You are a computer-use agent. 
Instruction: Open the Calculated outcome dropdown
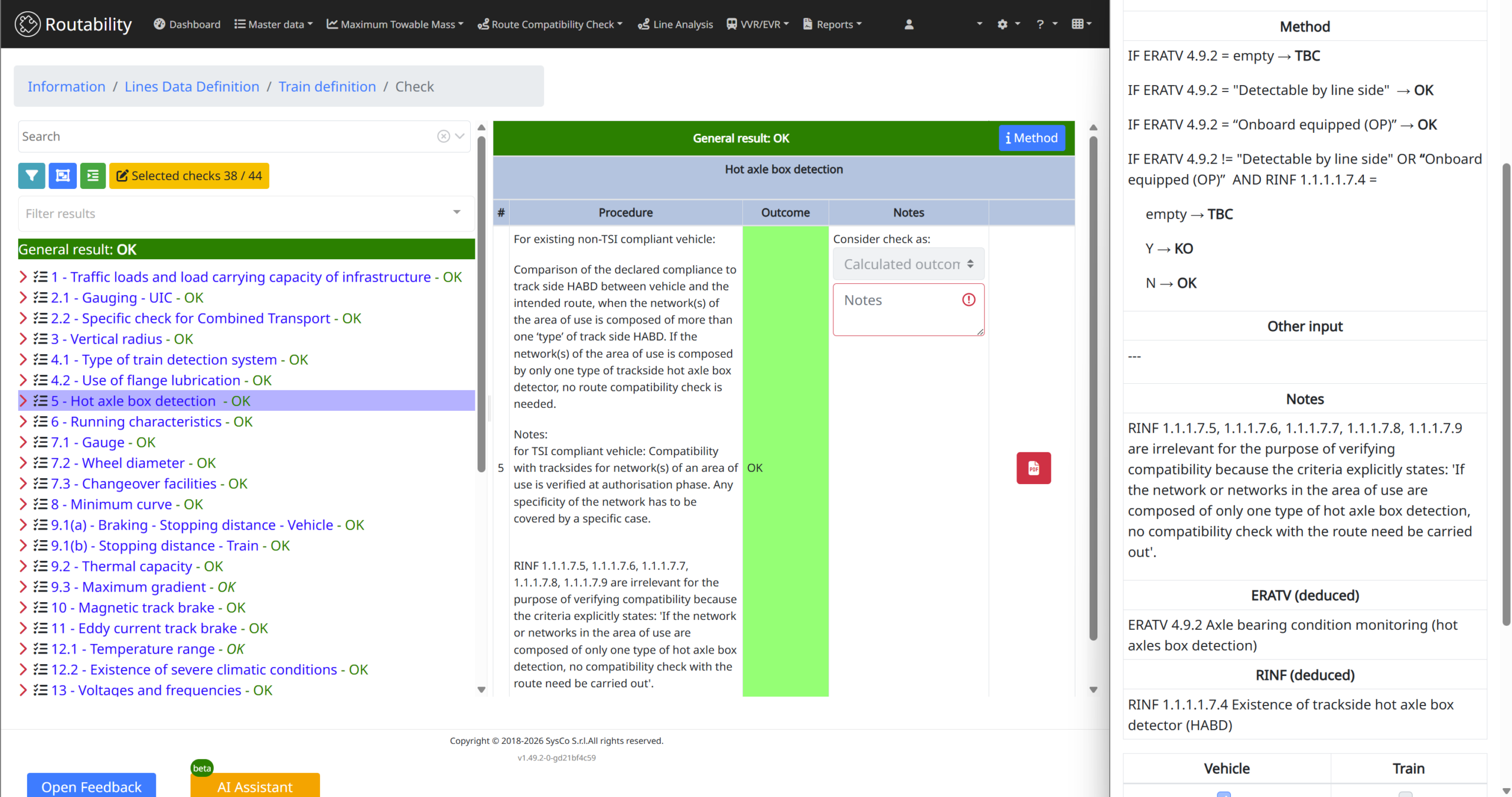(908, 264)
